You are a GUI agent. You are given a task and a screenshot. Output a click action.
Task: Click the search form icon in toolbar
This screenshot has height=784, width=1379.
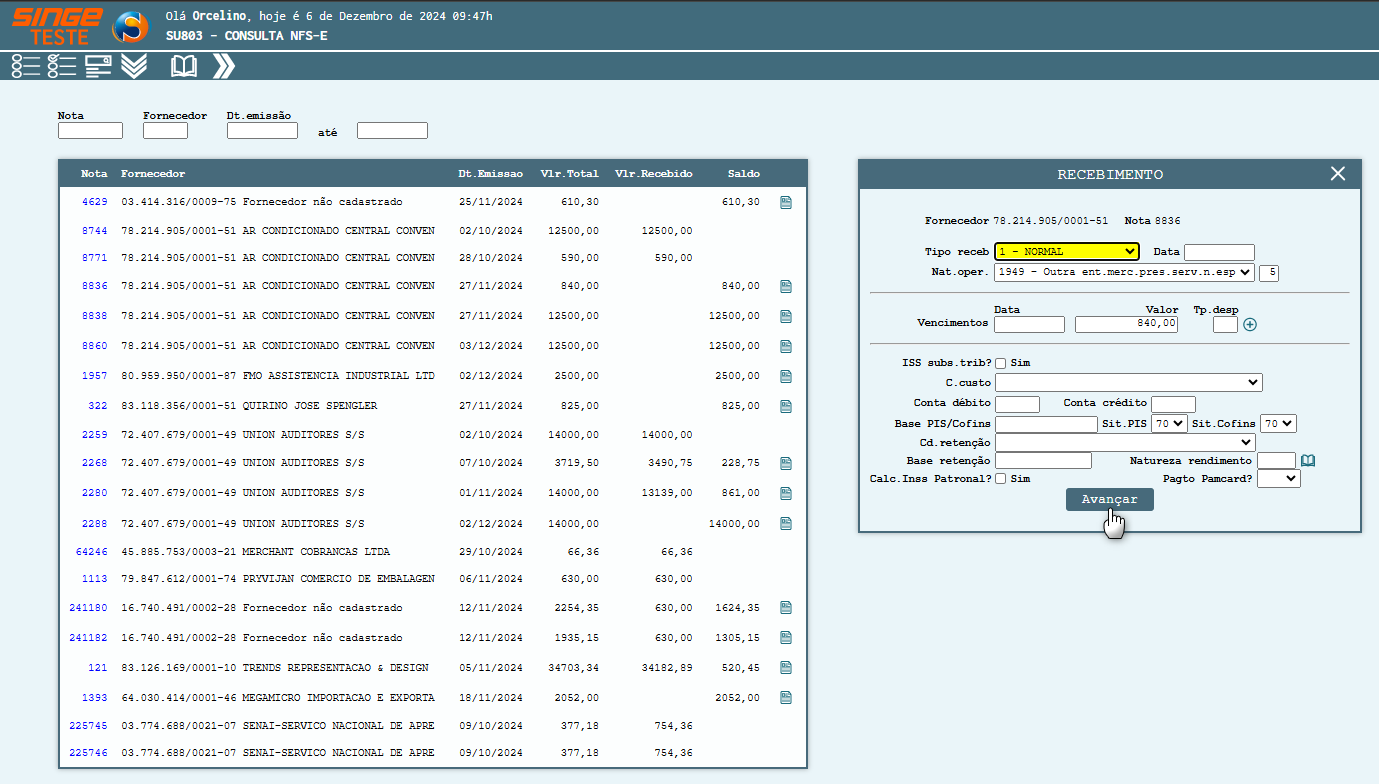pyautogui.click(x=98, y=66)
